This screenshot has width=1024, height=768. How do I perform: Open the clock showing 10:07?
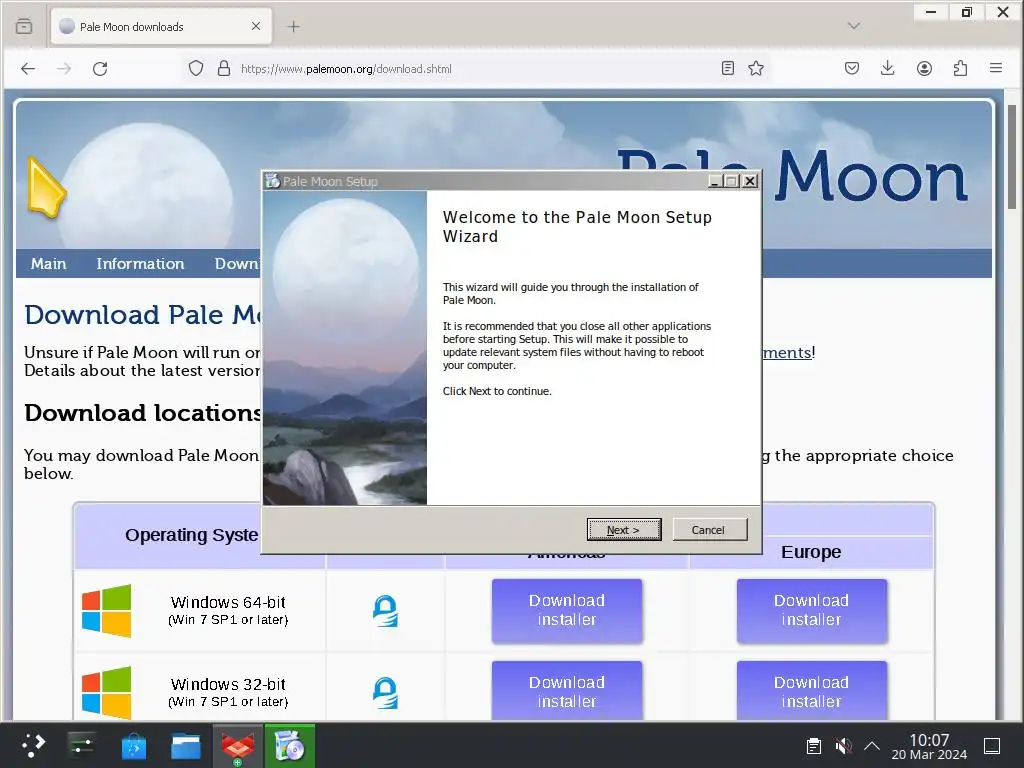[x=929, y=746]
